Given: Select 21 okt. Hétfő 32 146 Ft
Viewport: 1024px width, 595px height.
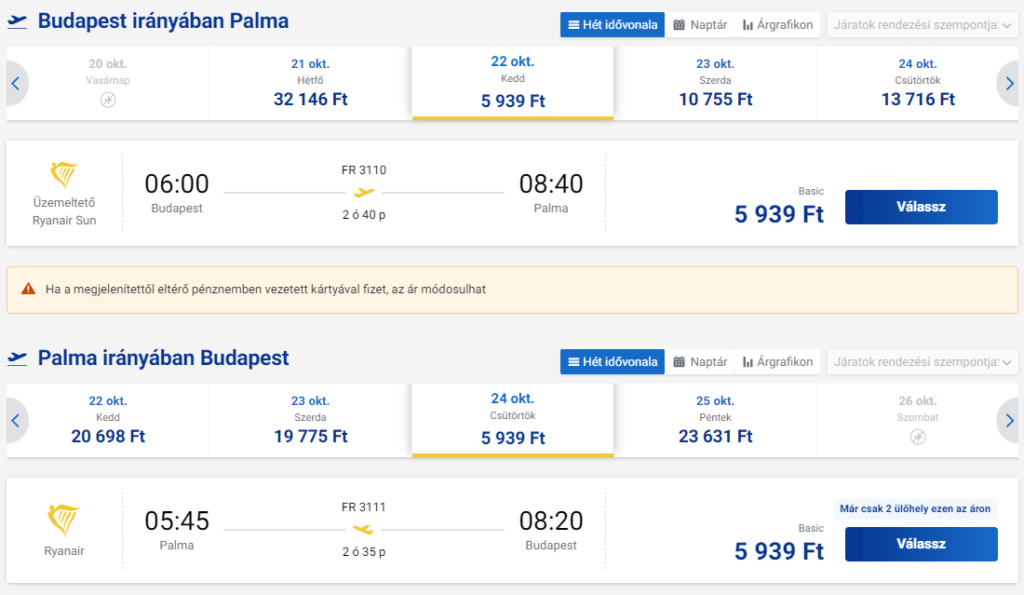Looking at the screenshot, I should pyautogui.click(x=310, y=83).
